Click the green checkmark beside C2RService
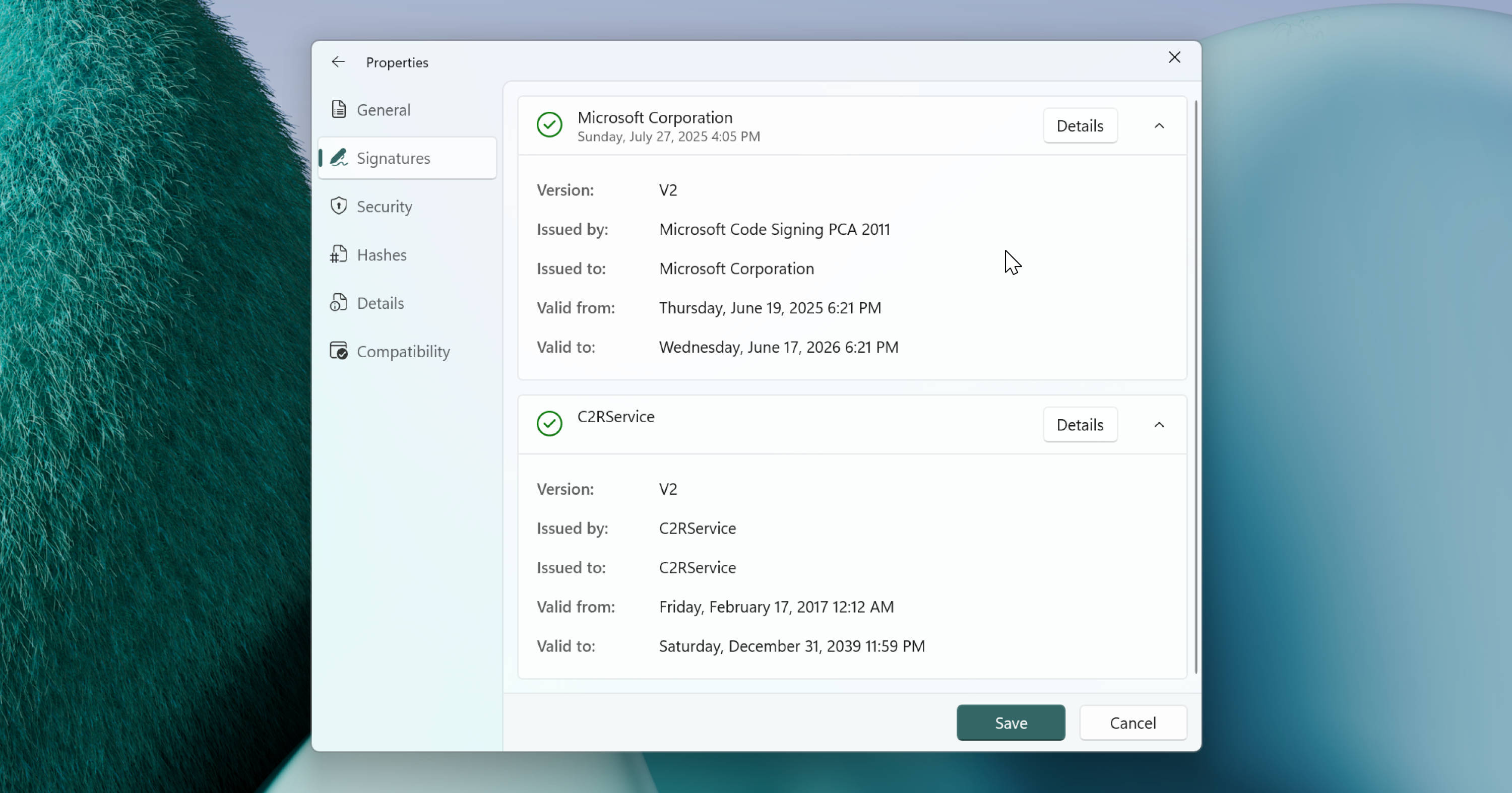This screenshot has height=793, width=1512. (549, 424)
